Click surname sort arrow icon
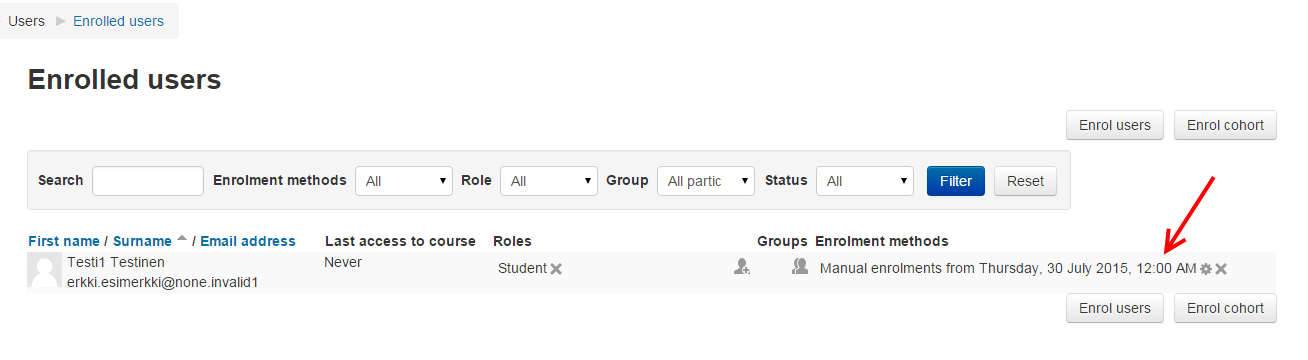This screenshot has height=360, width=1308. click(x=182, y=239)
